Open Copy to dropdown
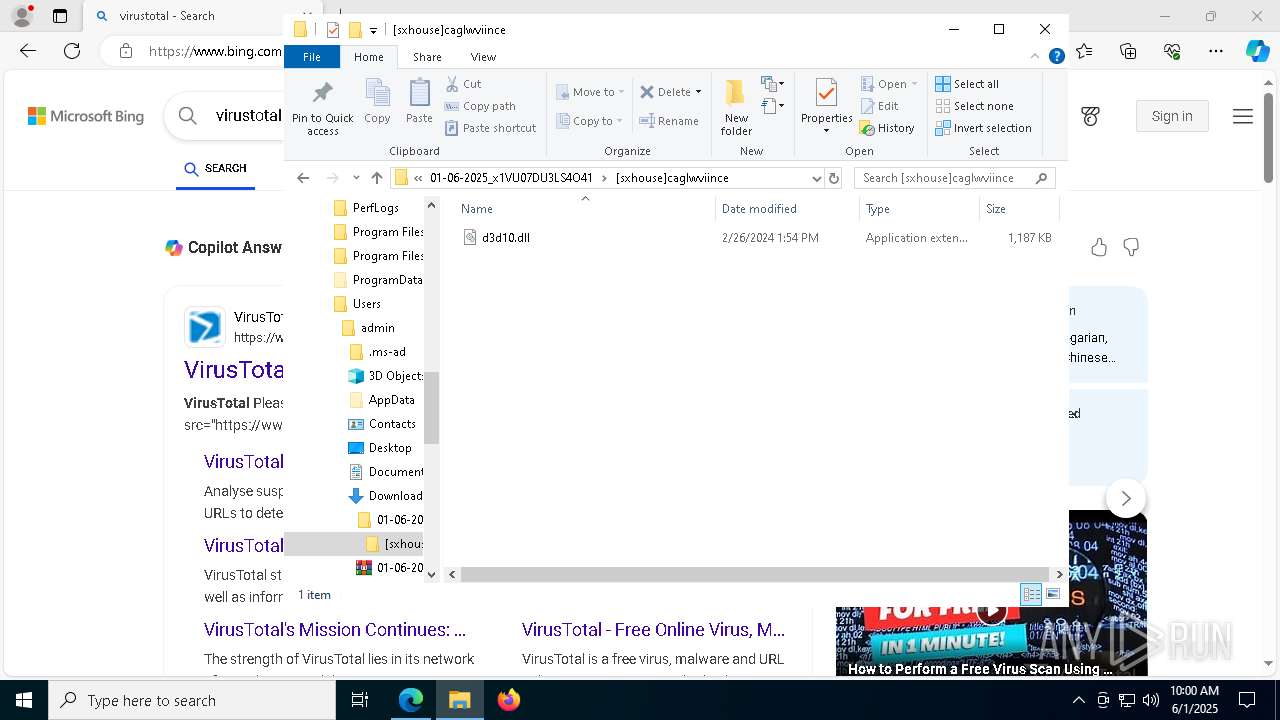 (590, 121)
